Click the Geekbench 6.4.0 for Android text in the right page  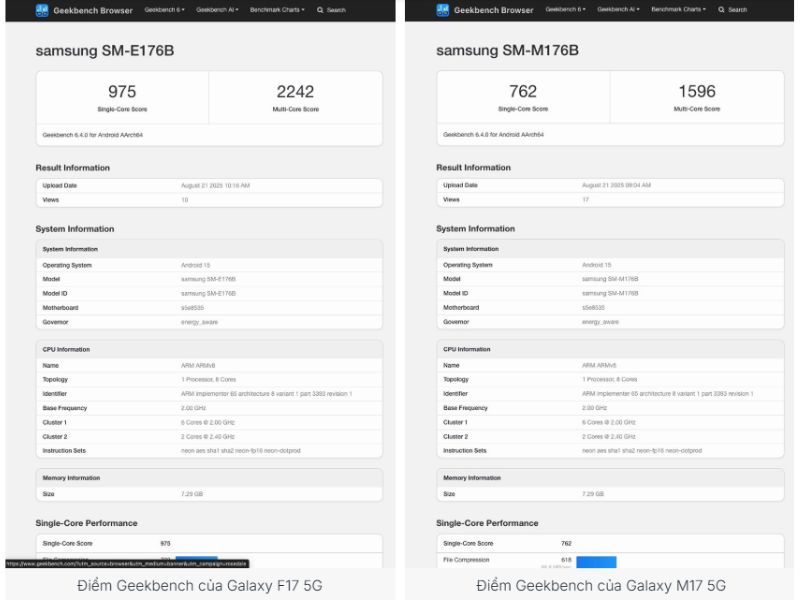[493, 135]
